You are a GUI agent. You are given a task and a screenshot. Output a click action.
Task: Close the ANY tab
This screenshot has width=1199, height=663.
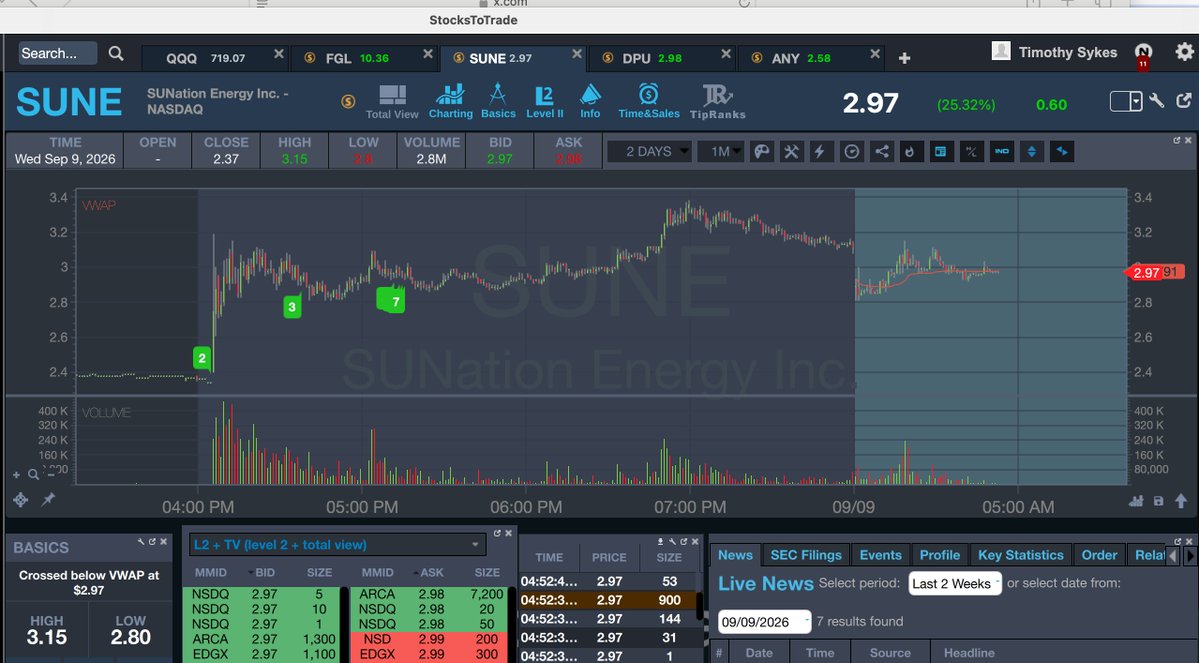(875, 54)
